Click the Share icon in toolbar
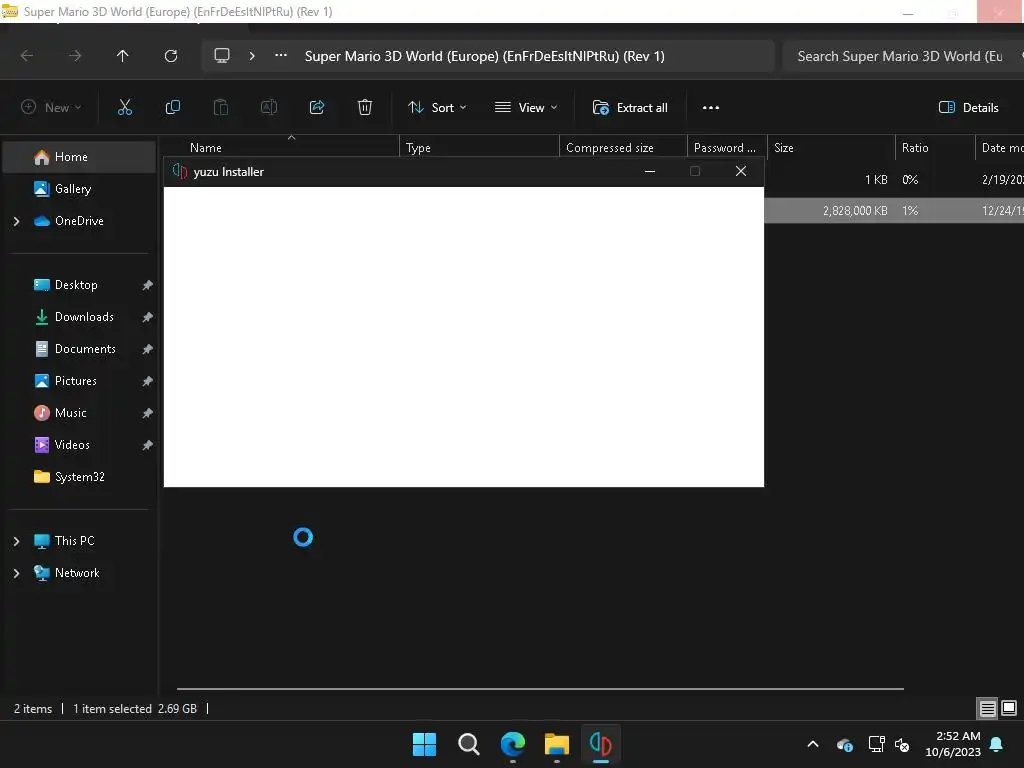The height and width of the screenshot is (768, 1024). 317,108
